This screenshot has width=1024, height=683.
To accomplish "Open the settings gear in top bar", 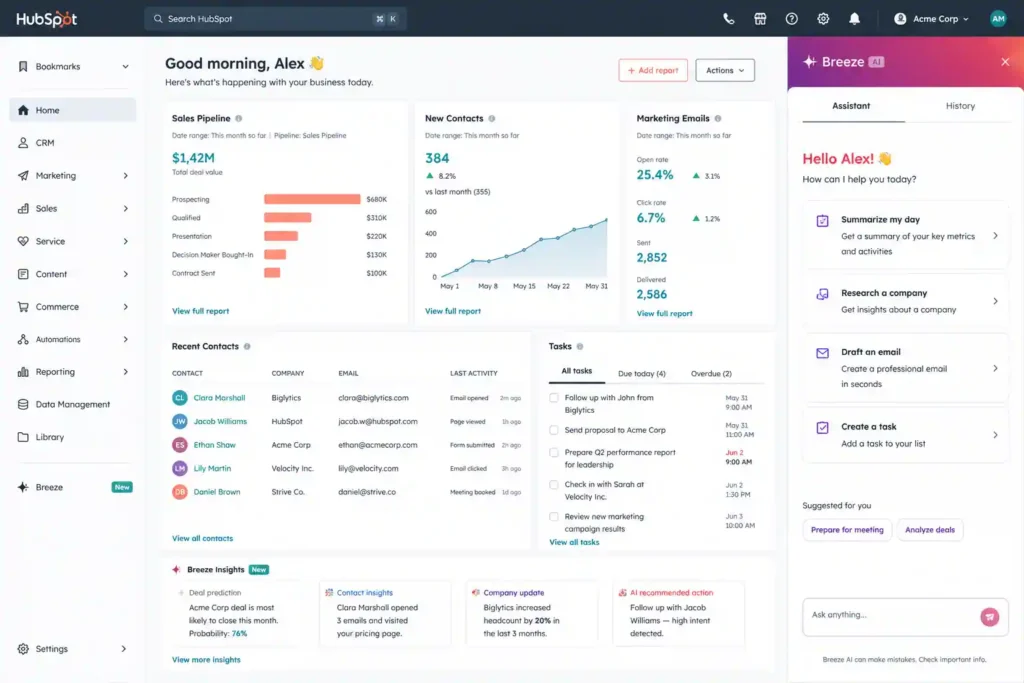I will click(823, 19).
